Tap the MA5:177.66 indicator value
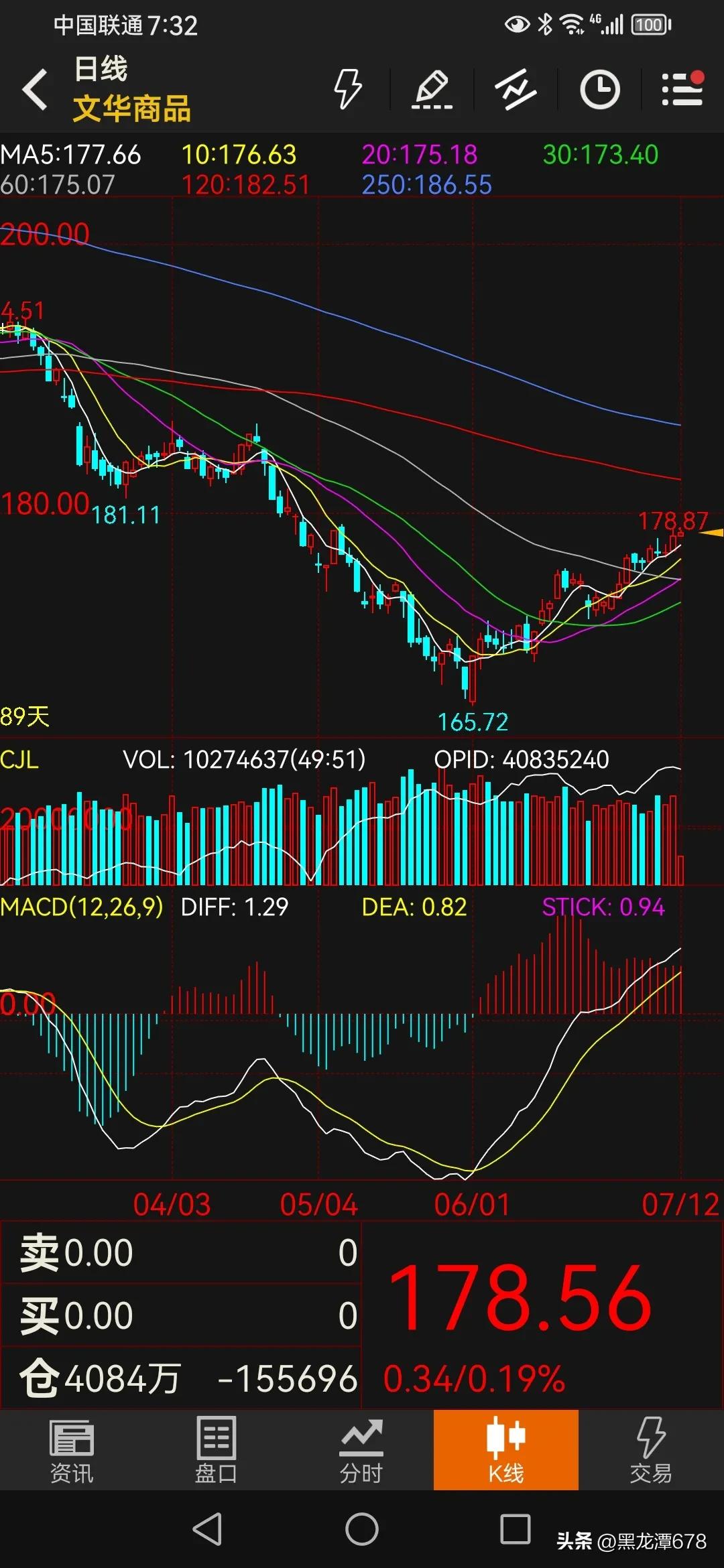Image resolution: width=724 pixels, height=1568 pixels. click(x=71, y=155)
